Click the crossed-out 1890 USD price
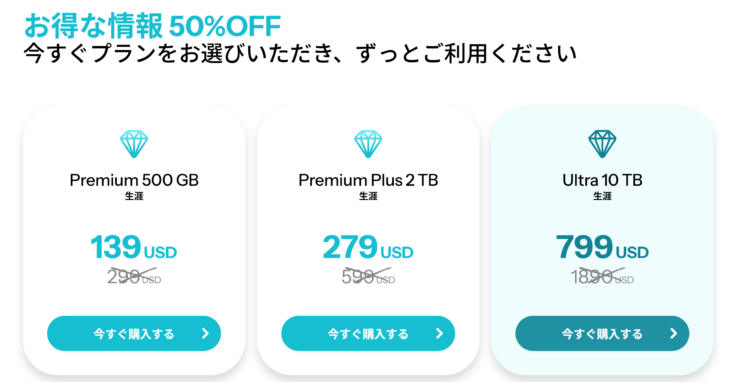This screenshot has width=740, height=382. click(602, 277)
